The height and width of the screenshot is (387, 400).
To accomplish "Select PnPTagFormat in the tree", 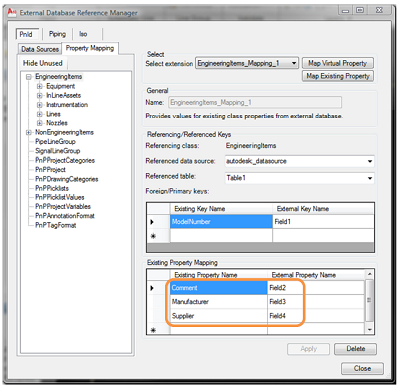I will pos(56,225).
